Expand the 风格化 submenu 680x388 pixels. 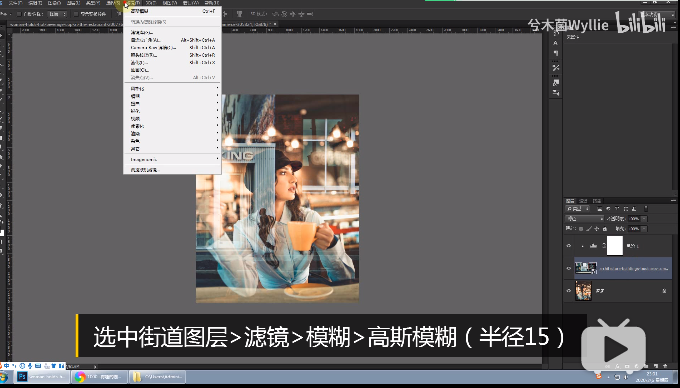point(173,88)
